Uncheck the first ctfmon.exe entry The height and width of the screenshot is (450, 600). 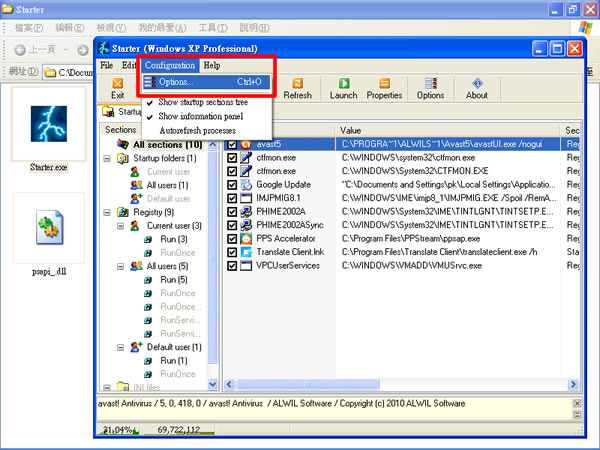(x=232, y=158)
